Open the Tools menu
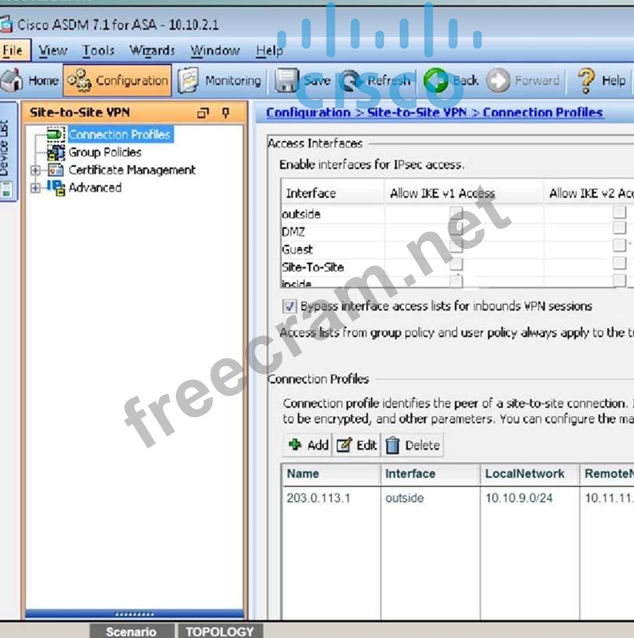This screenshot has width=634, height=638. [x=98, y=51]
